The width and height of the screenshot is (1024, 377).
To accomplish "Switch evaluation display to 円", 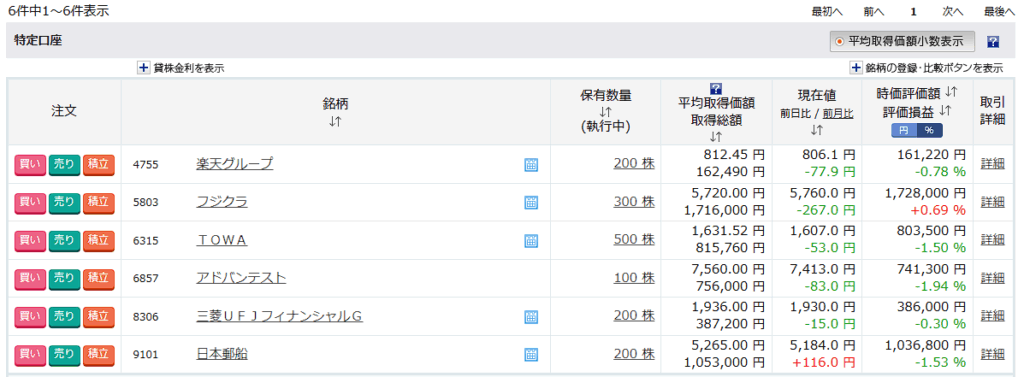I will coord(904,130).
